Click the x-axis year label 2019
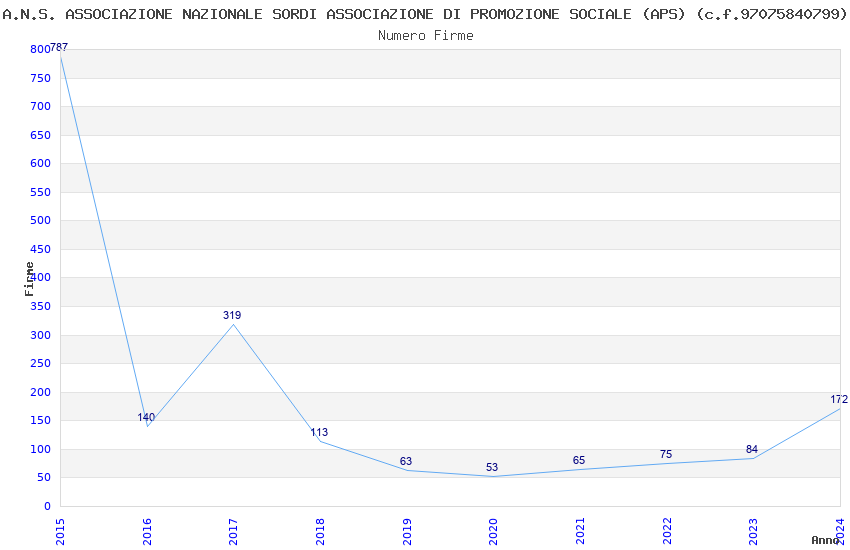The width and height of the screenshot is (850, 550). point(407,532)
